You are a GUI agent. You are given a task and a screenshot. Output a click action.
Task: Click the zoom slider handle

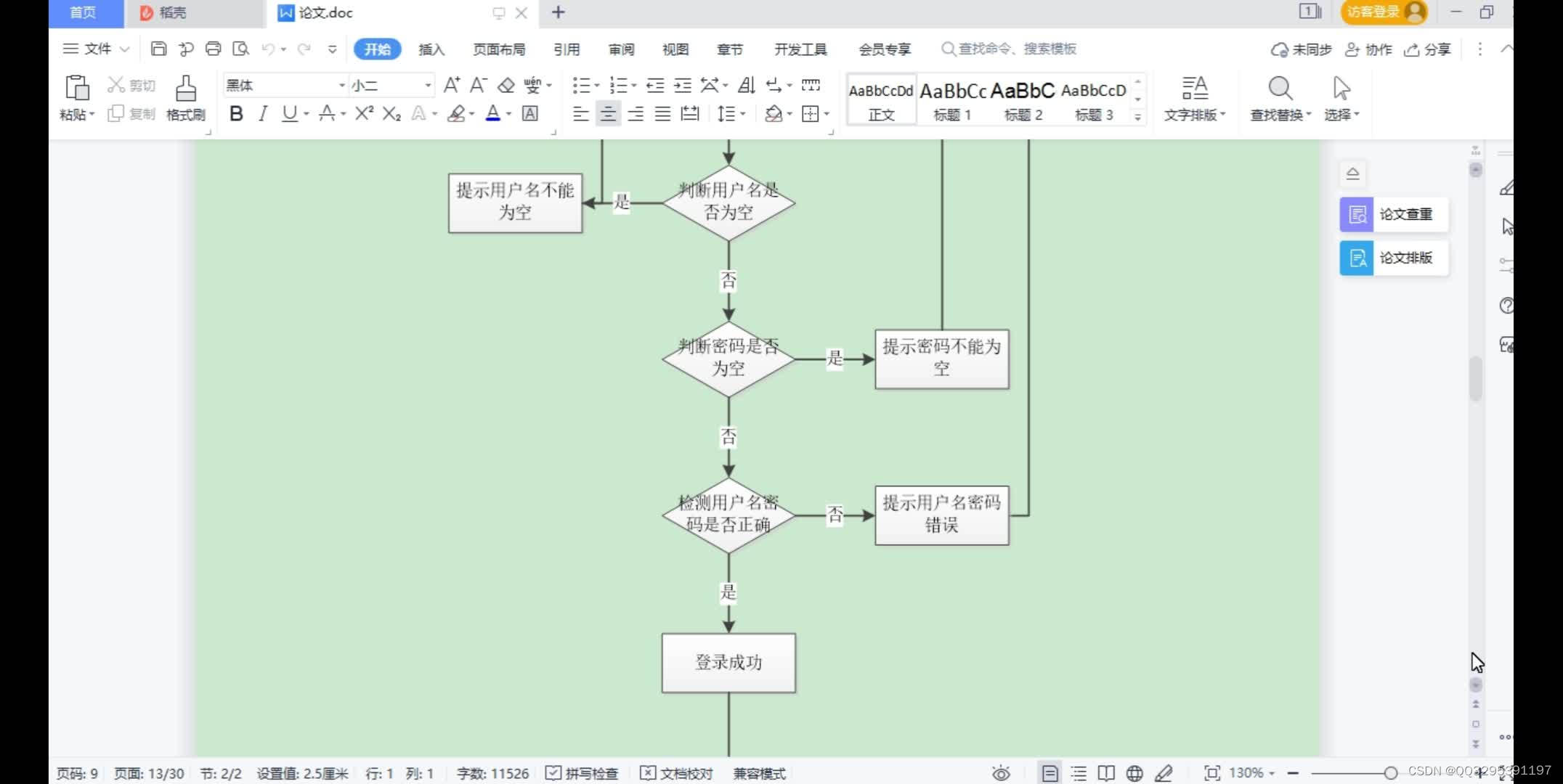(1390, 773)
